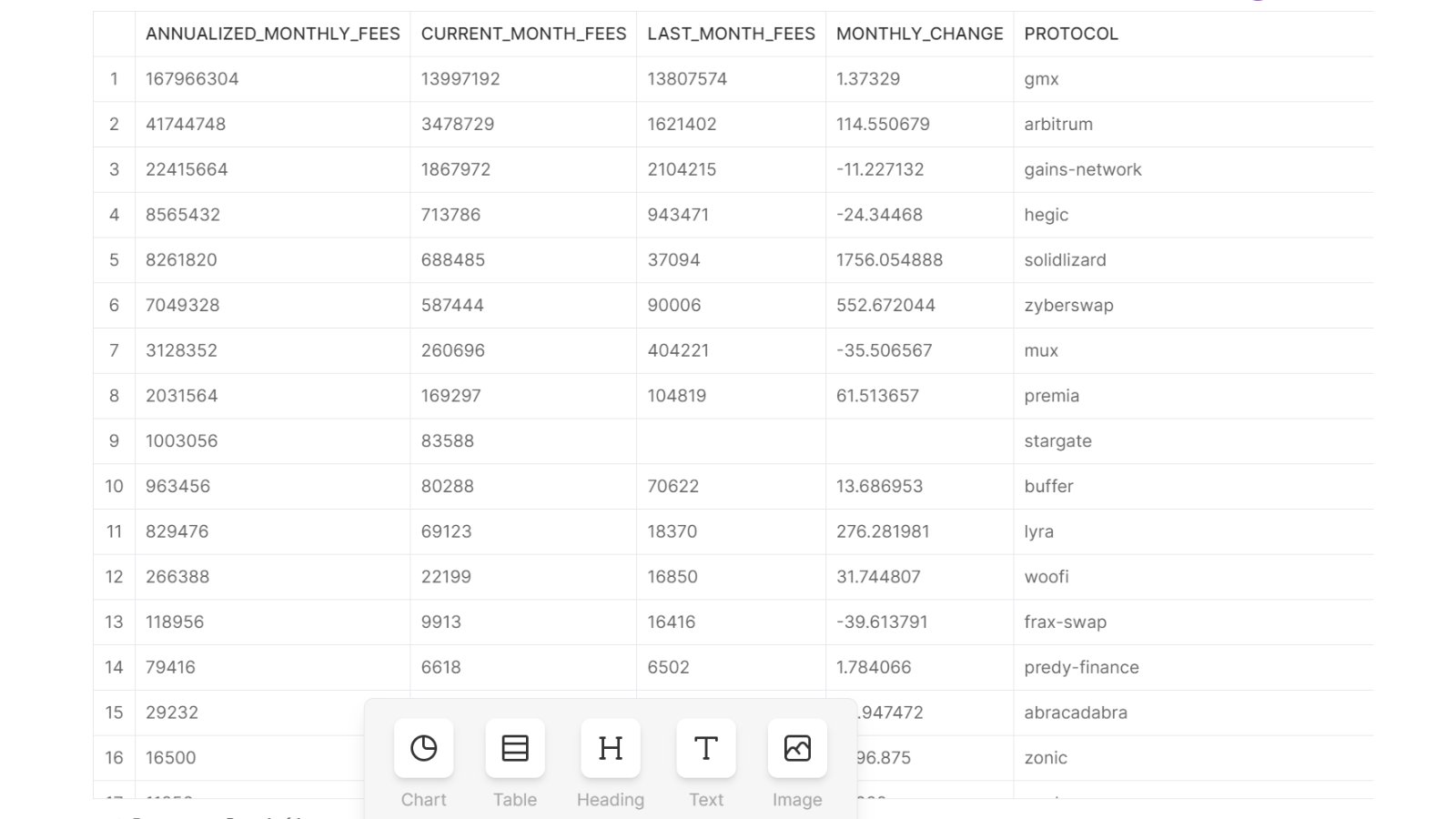This screenshot has width=1456, height=819.
Task: Click the MONTHLY_CHANGE column header
Action: tap(919, 34)
